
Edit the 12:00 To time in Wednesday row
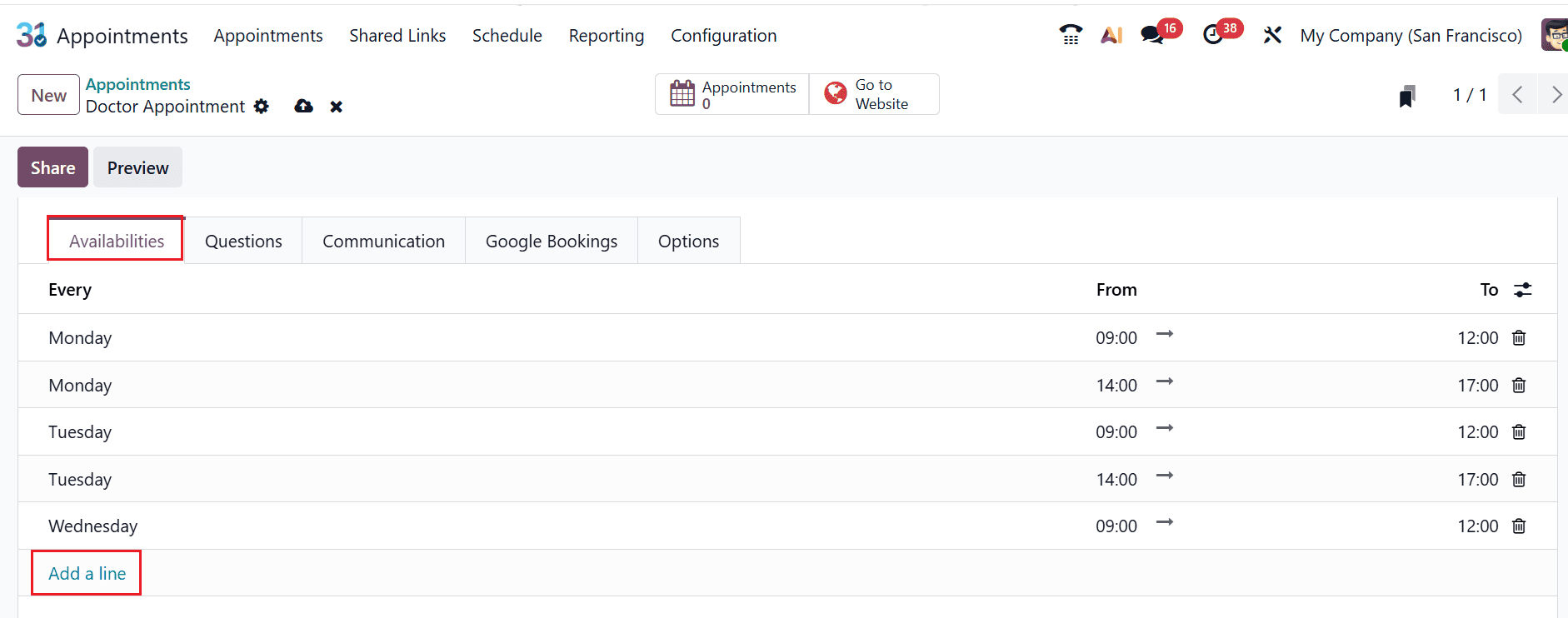[x=1478, y=526]
